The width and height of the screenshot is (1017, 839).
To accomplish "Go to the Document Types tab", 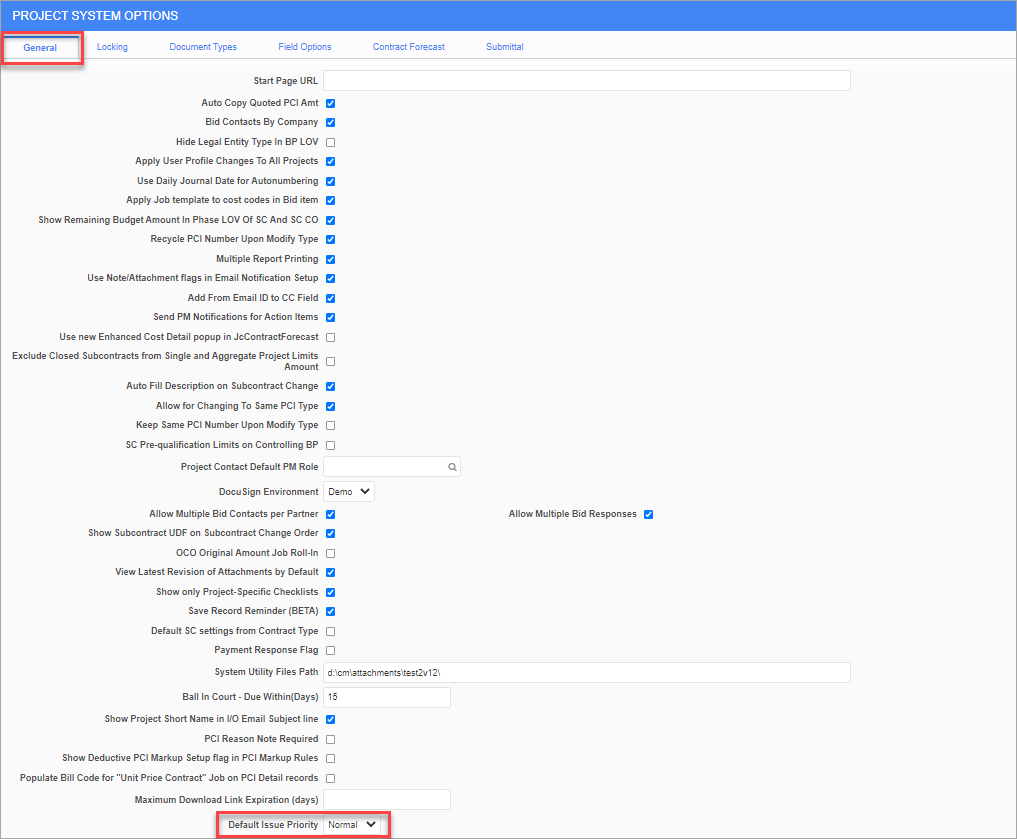I will (x=203, y=47).
